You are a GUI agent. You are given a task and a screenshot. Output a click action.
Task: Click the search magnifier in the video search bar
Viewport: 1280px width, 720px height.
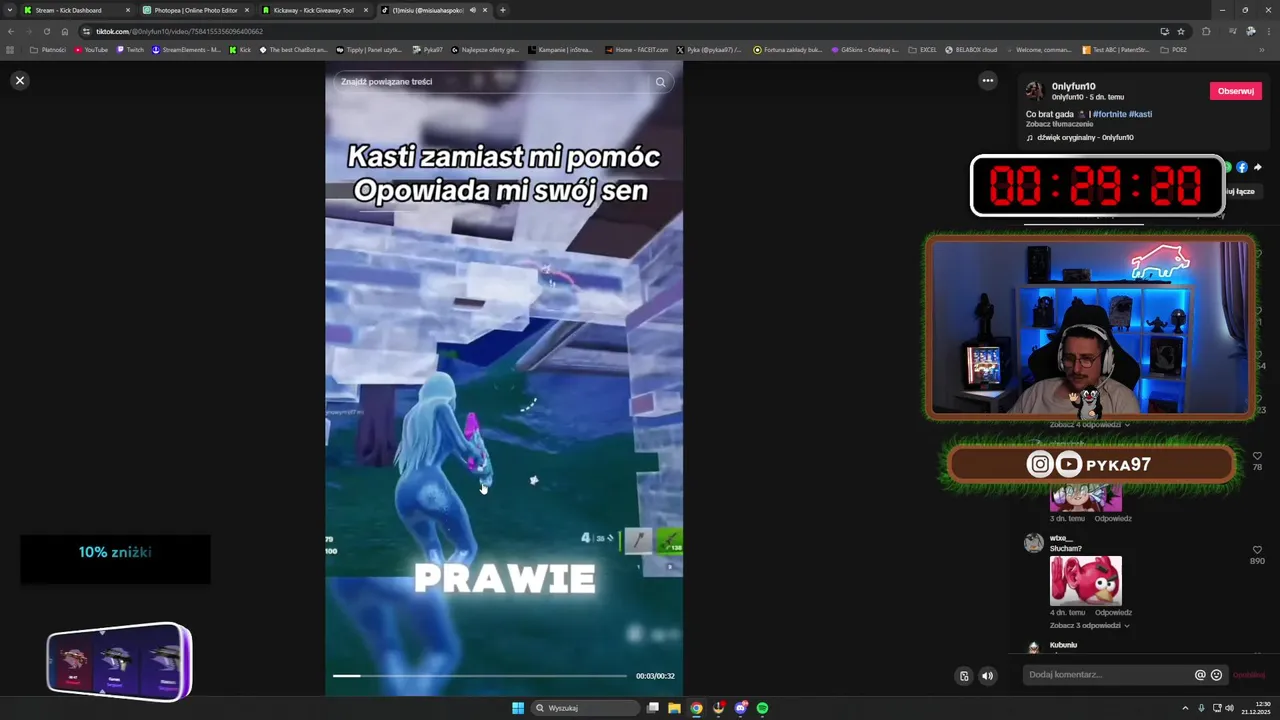pos(660,82)
